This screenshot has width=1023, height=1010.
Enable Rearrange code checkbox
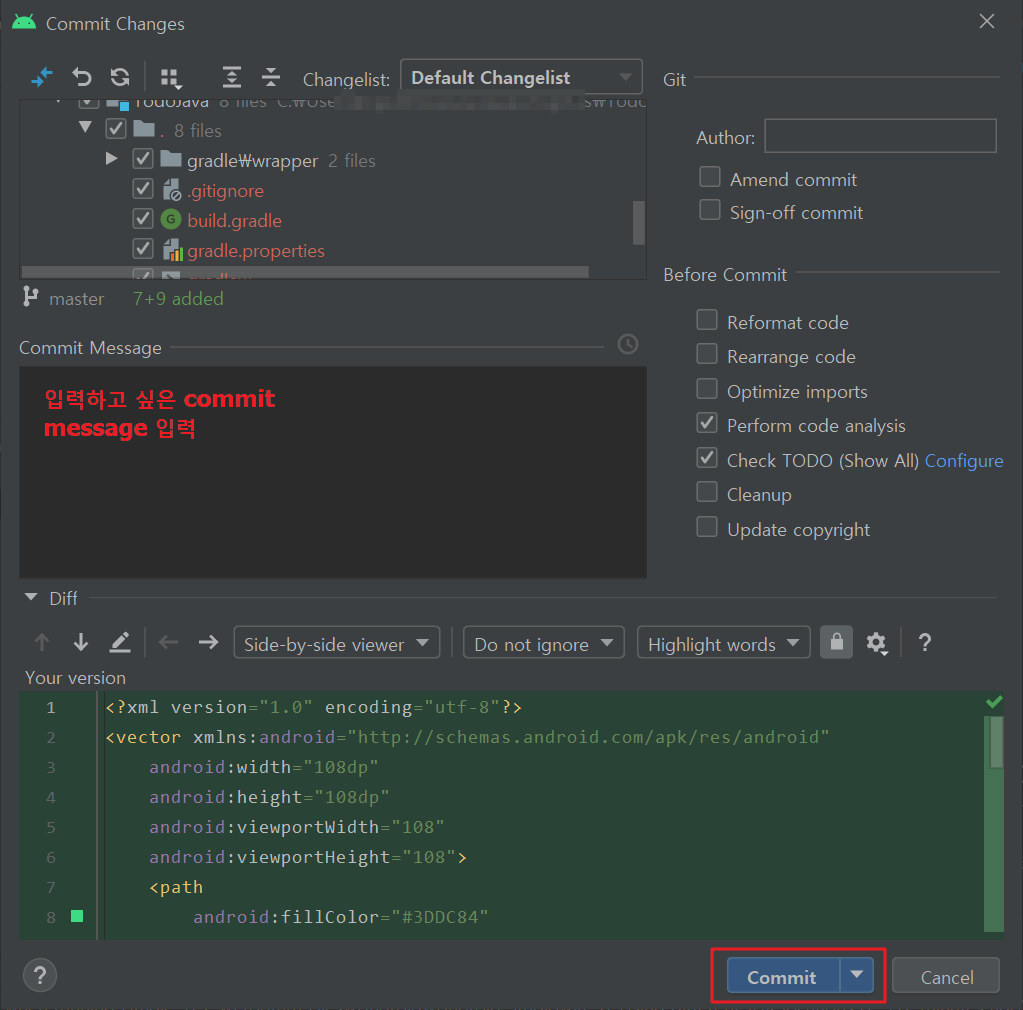coord(707,354)
